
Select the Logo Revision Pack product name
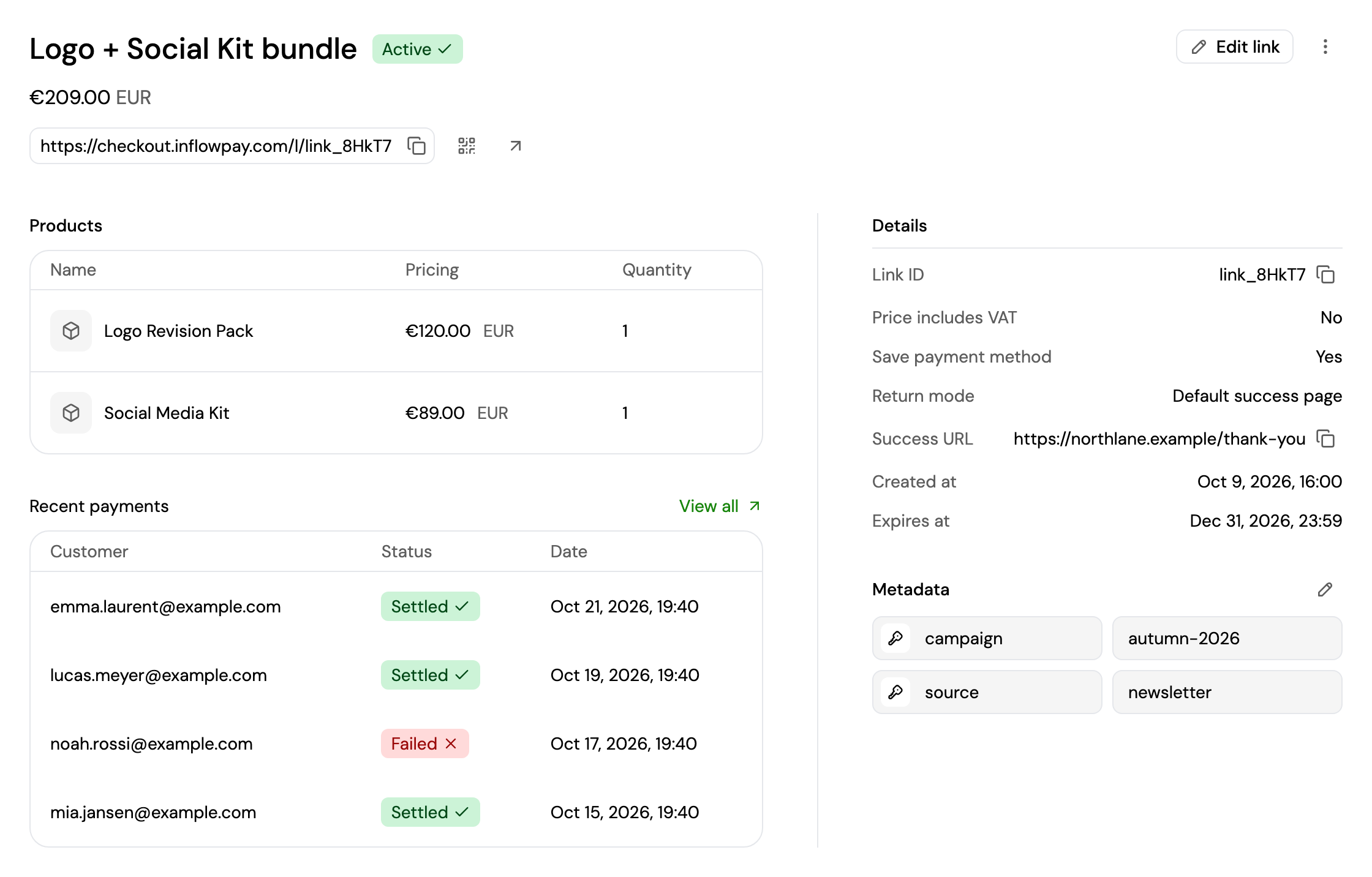click(178, 331)
